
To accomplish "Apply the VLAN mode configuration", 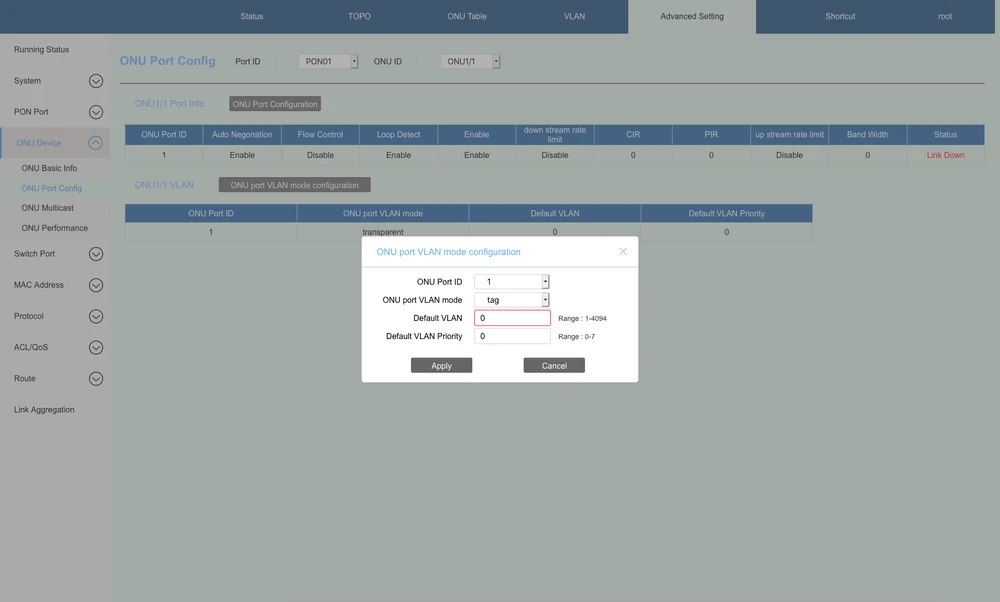I will tap(441, 366).
